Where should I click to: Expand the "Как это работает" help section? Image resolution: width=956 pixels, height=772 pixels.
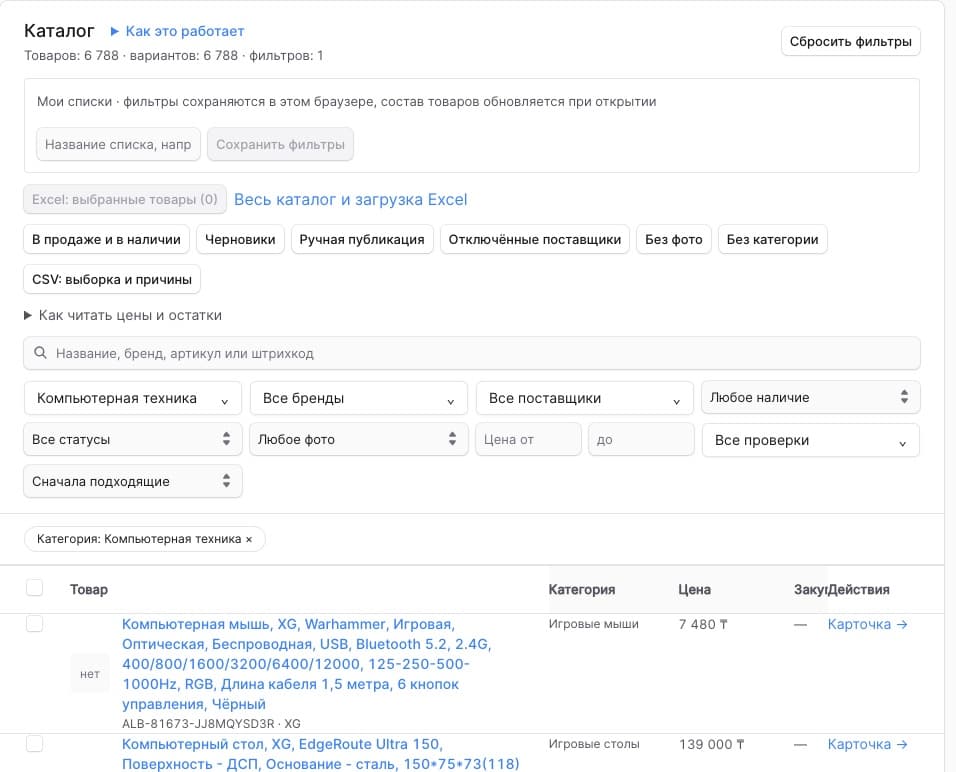[177, 31]
